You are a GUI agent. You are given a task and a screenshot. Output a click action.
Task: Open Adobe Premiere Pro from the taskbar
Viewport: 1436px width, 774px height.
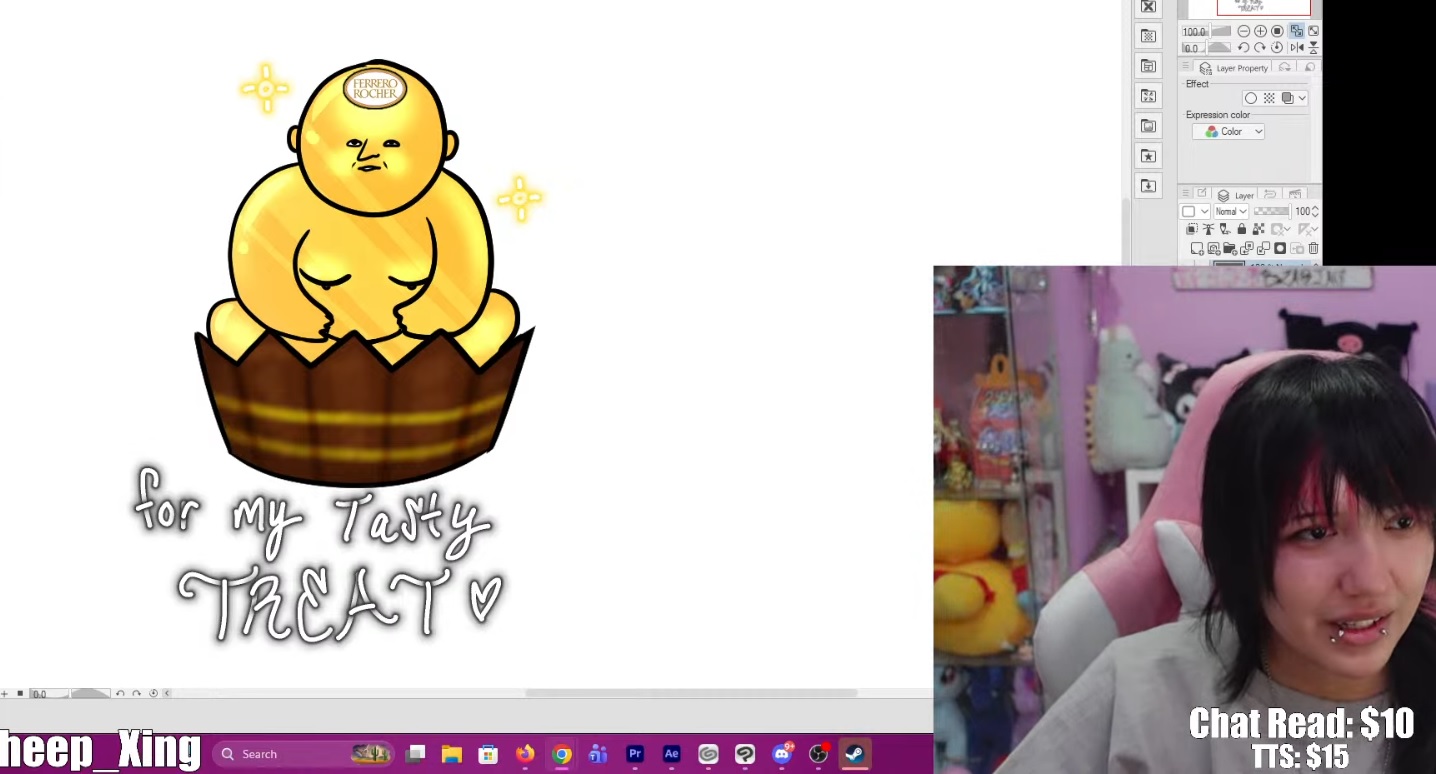tap(635, 754)
